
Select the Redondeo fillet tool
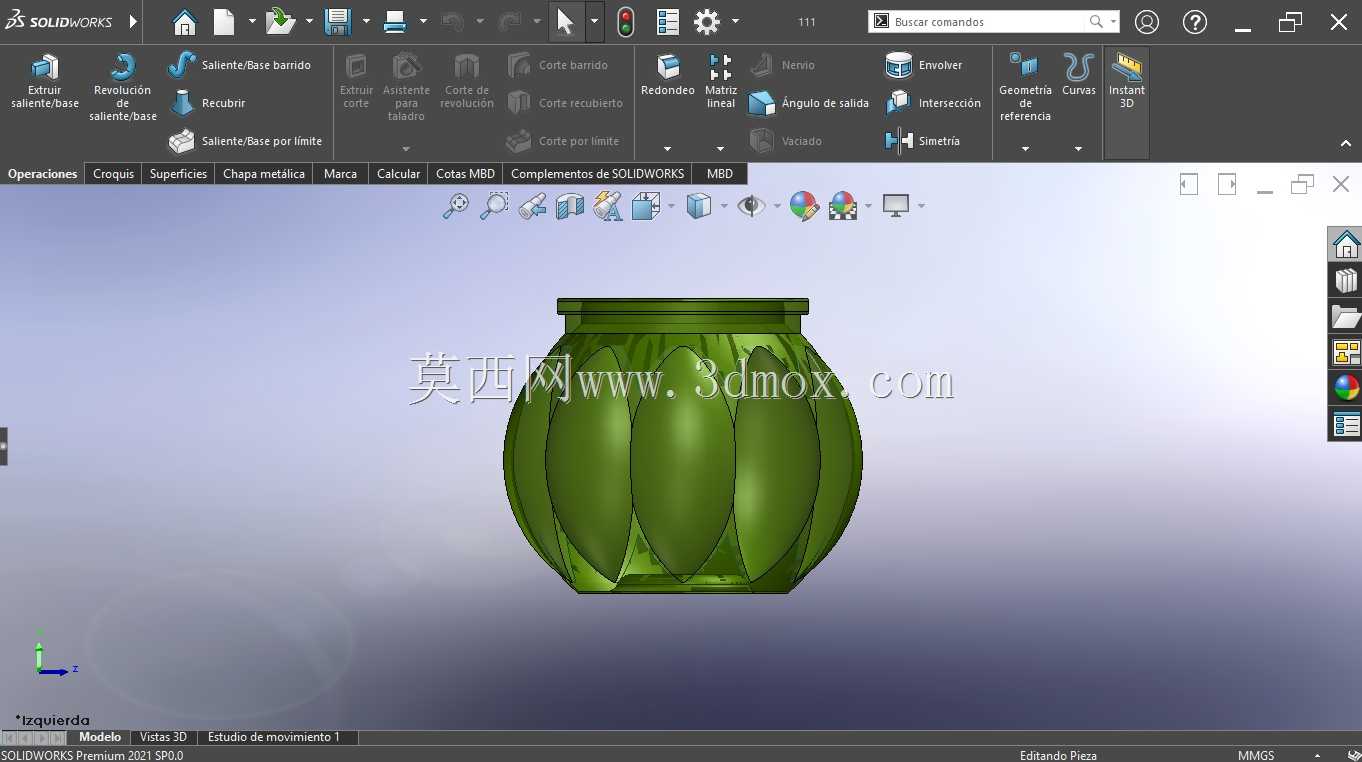668,76
